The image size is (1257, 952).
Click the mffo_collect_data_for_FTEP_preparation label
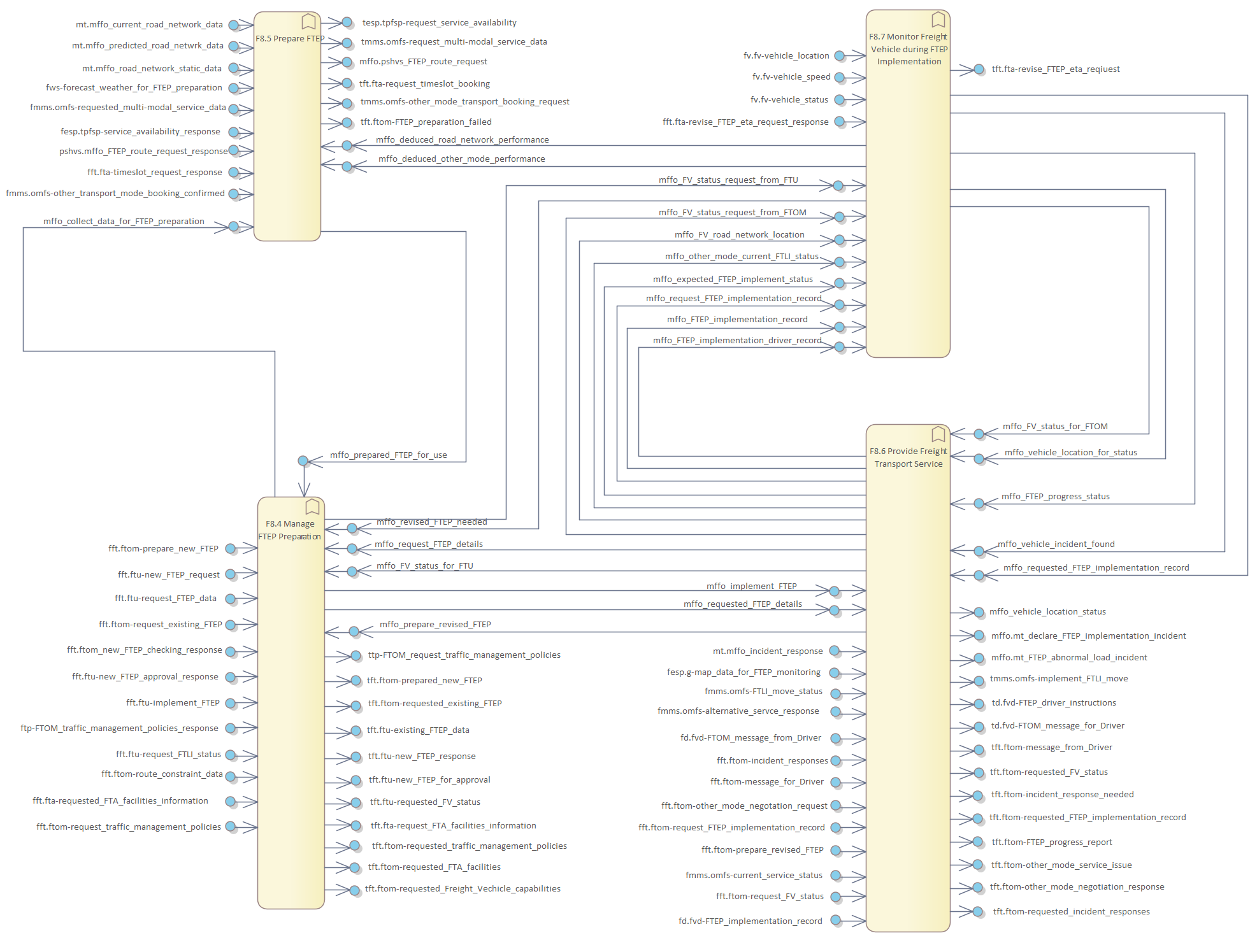pyautogui.click(x=124, y=221)
